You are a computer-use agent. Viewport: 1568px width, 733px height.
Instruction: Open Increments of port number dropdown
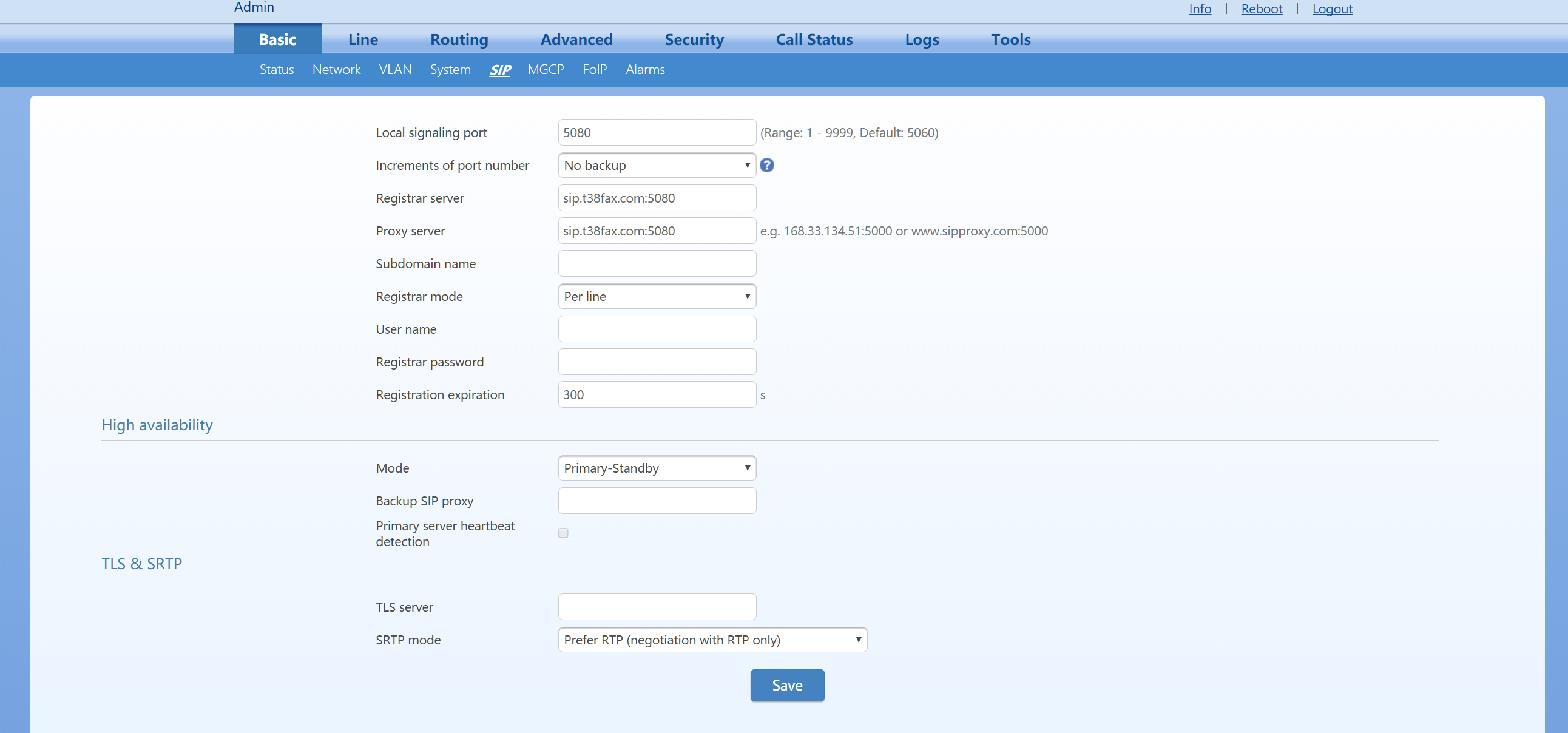657,165
